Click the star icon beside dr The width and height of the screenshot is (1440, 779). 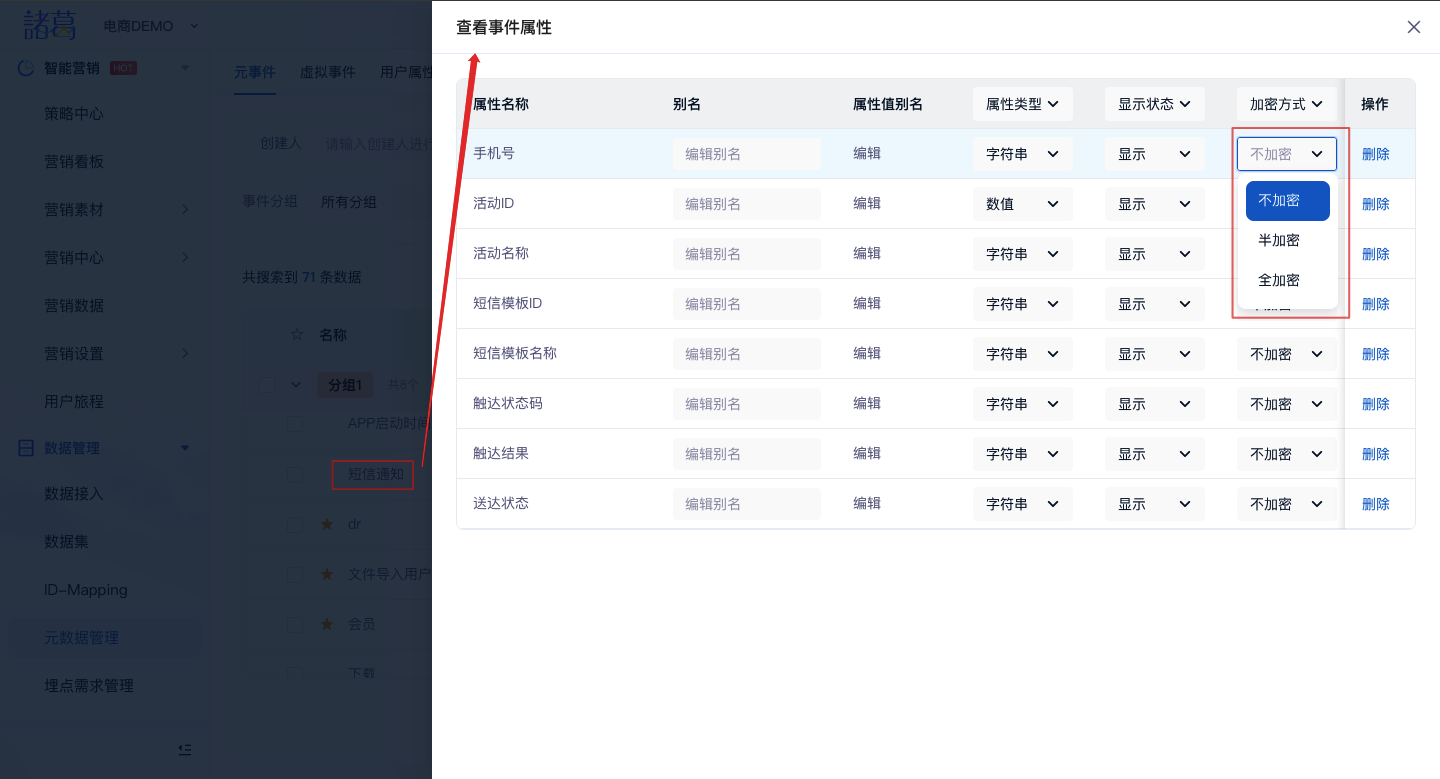pos(326,524)
